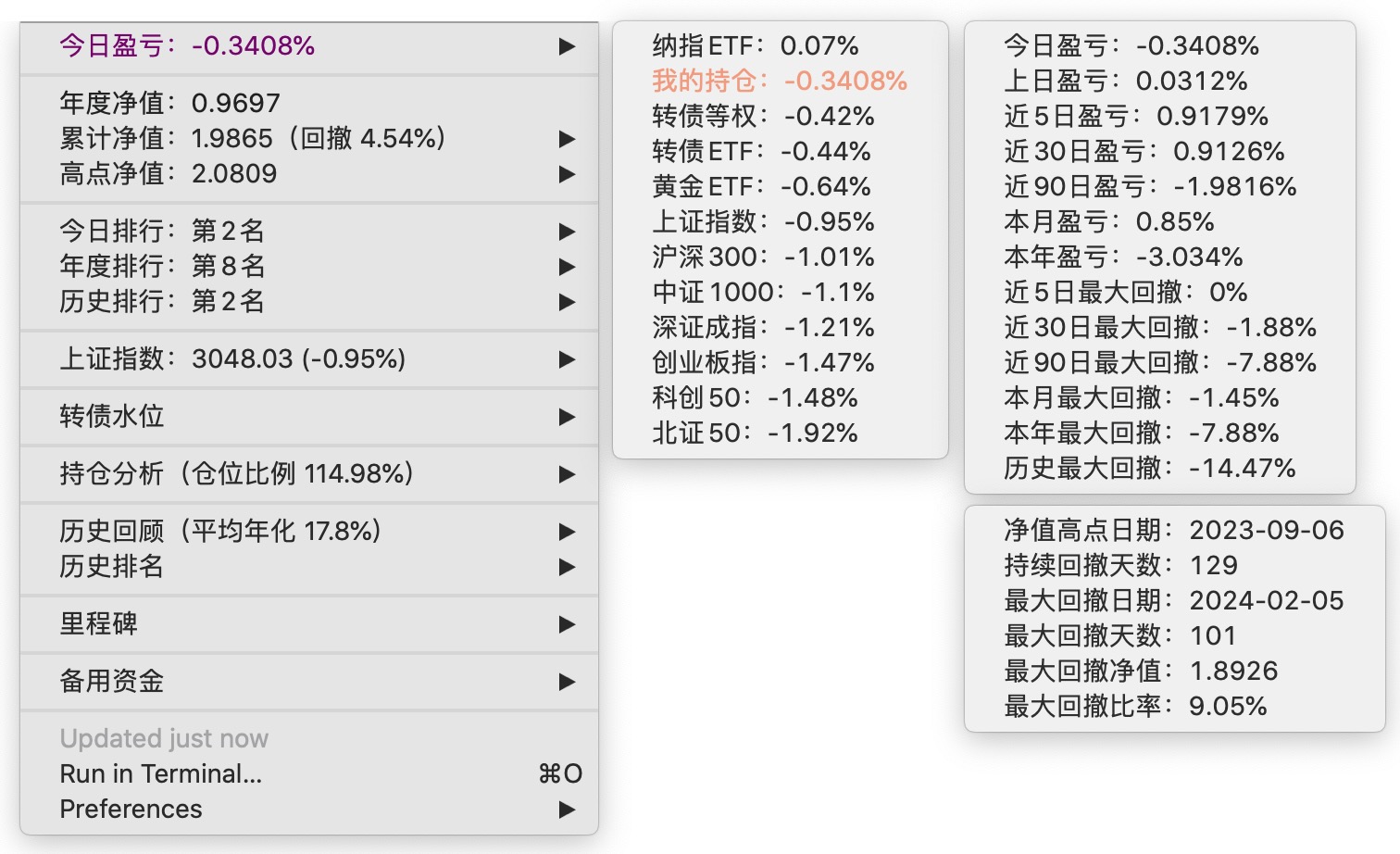1400x854 pixels.
Task: Select 北证50 -1.92% entry
Action: click(755, 433)
